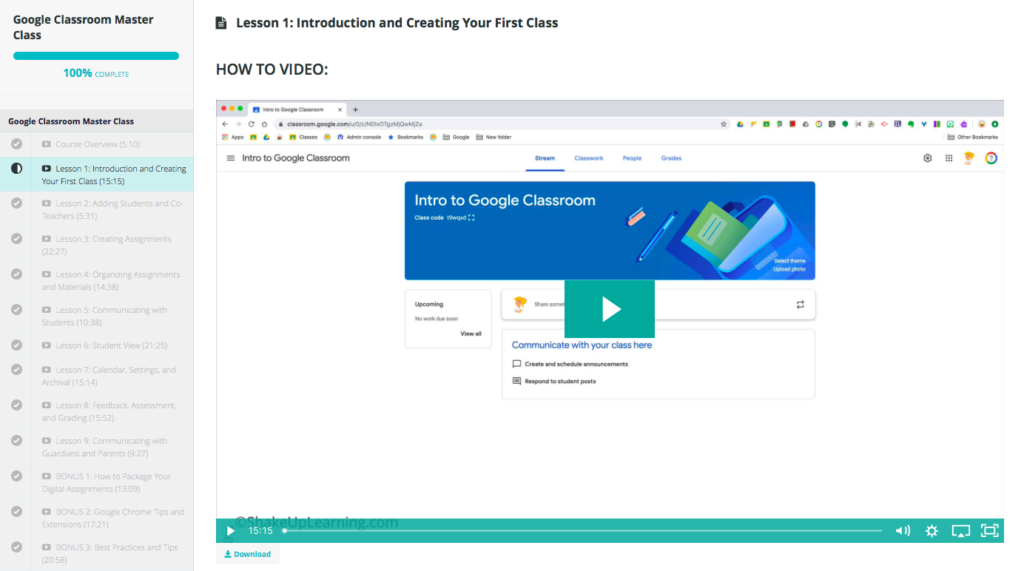Click the small play icon in video control bar
Image resolution: width=1024 pixels, height=571 pixels.
point(230,531)
